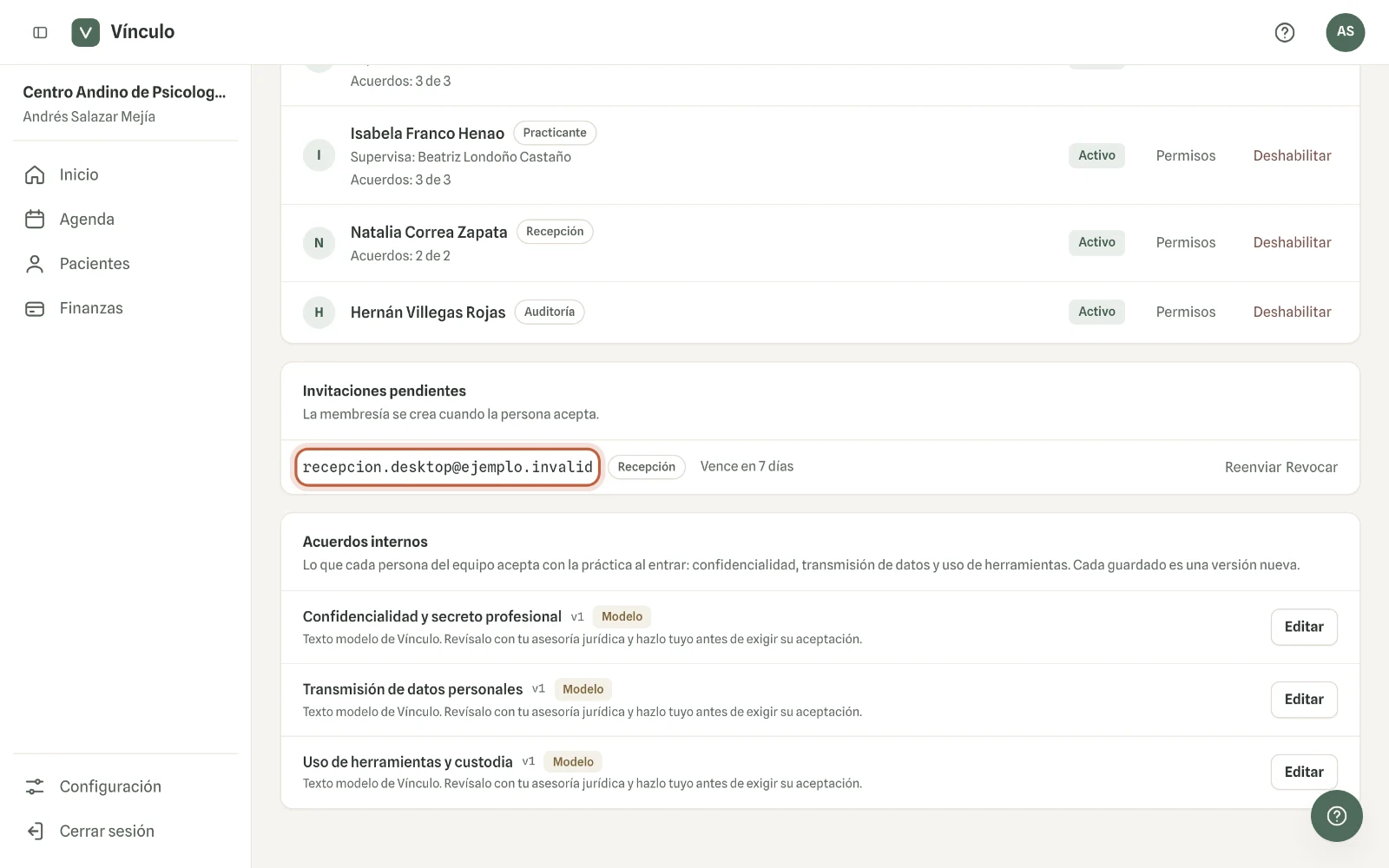Viewport: 1389px width, 868px height.
Task: Open Permisos for Natalia Correa Zapata
Action: click(x=1186, y=242)
